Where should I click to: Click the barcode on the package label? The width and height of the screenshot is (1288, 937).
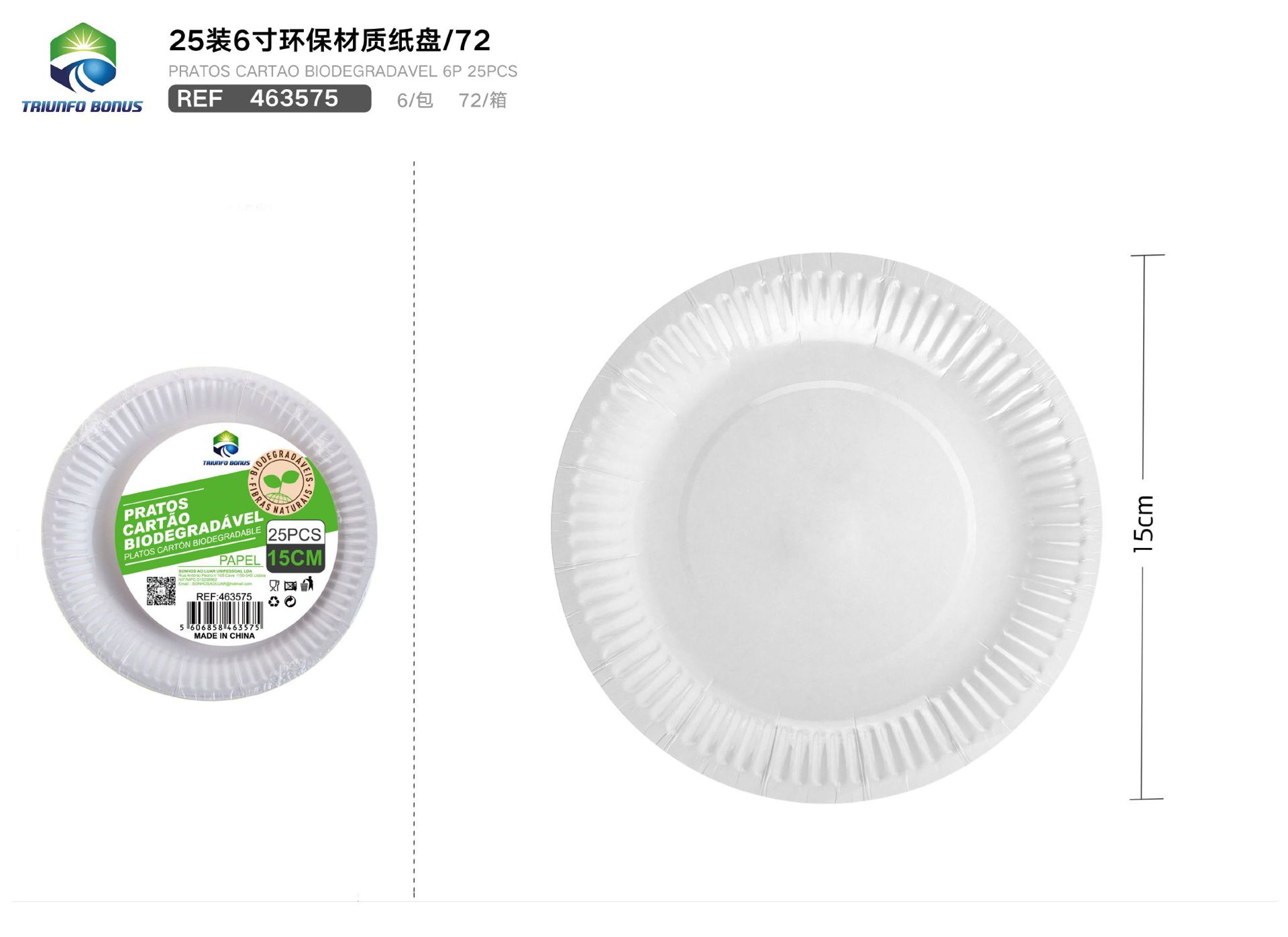[223, 616]
